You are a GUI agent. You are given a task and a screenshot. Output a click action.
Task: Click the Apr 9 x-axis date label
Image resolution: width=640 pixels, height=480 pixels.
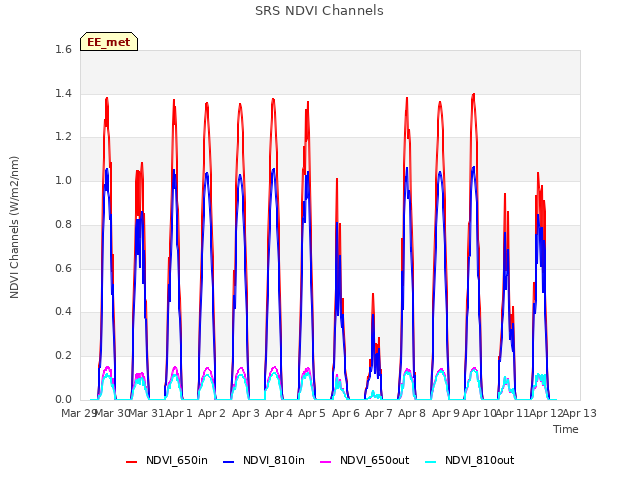click(x=446, y=413)
